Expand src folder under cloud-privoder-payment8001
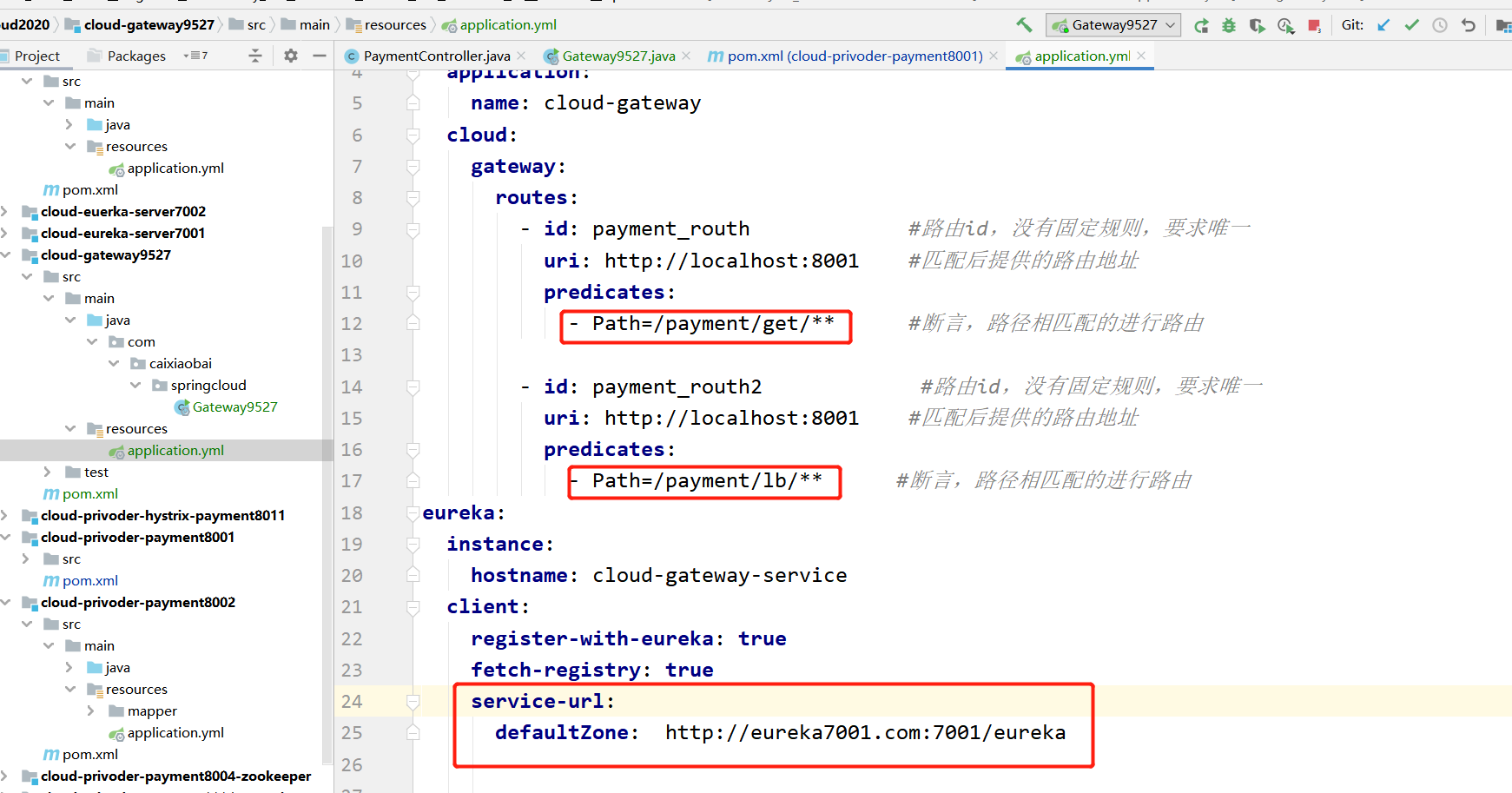1512x793 pixels. click(26, 558)
